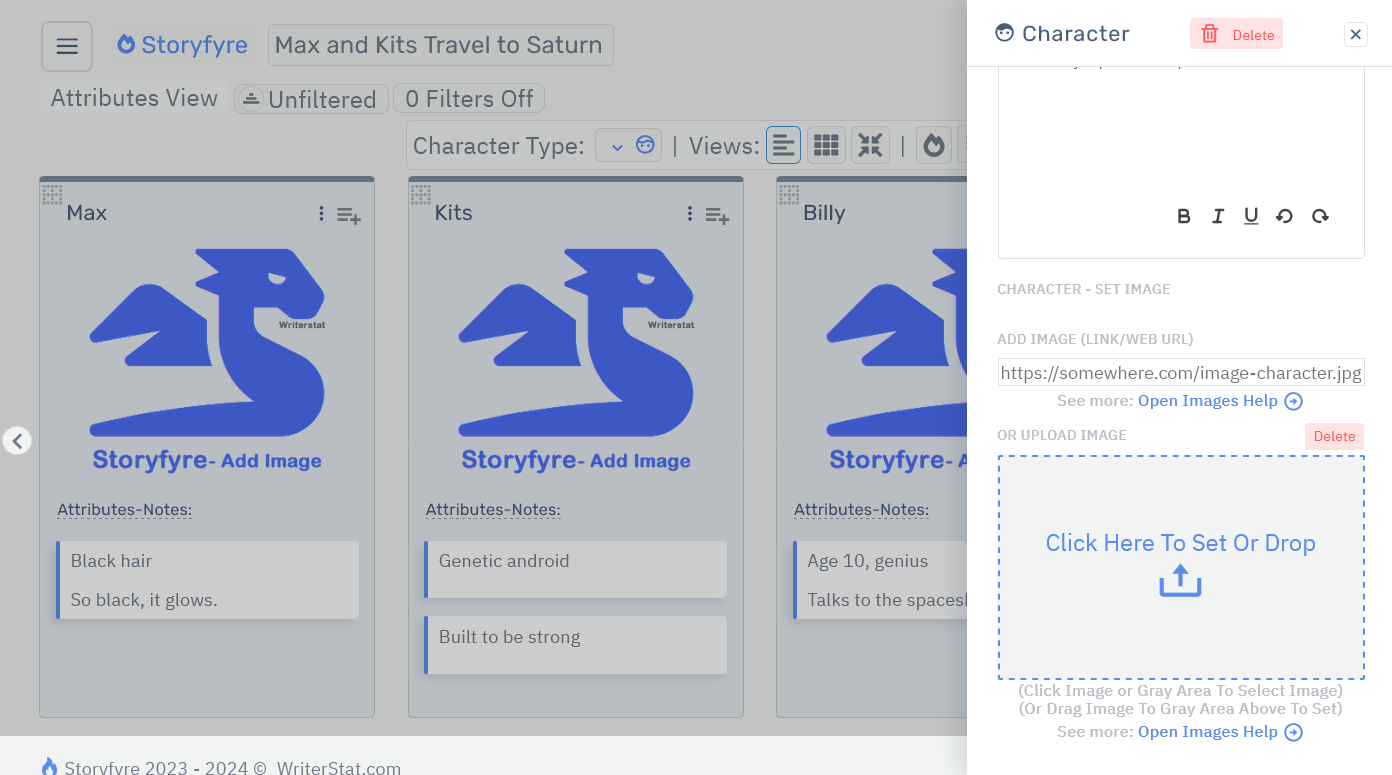This screenshot has width=1392, height=775.
Task: Apply italic formatting in the Character editor
Action: pyautogui.click(x=1217, y=215)
